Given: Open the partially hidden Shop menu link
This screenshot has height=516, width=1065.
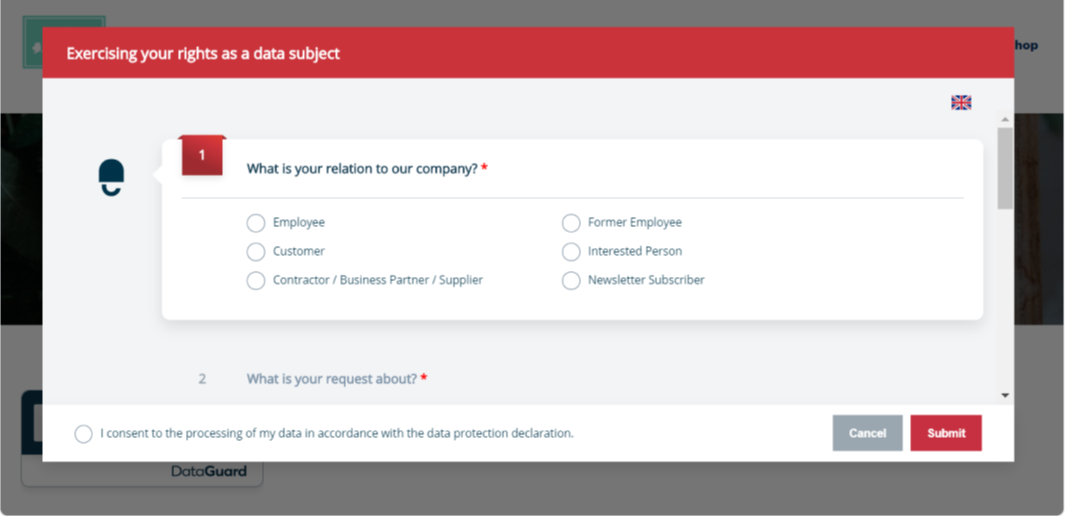Looking at the screenshot, I should pos(1026,45).
